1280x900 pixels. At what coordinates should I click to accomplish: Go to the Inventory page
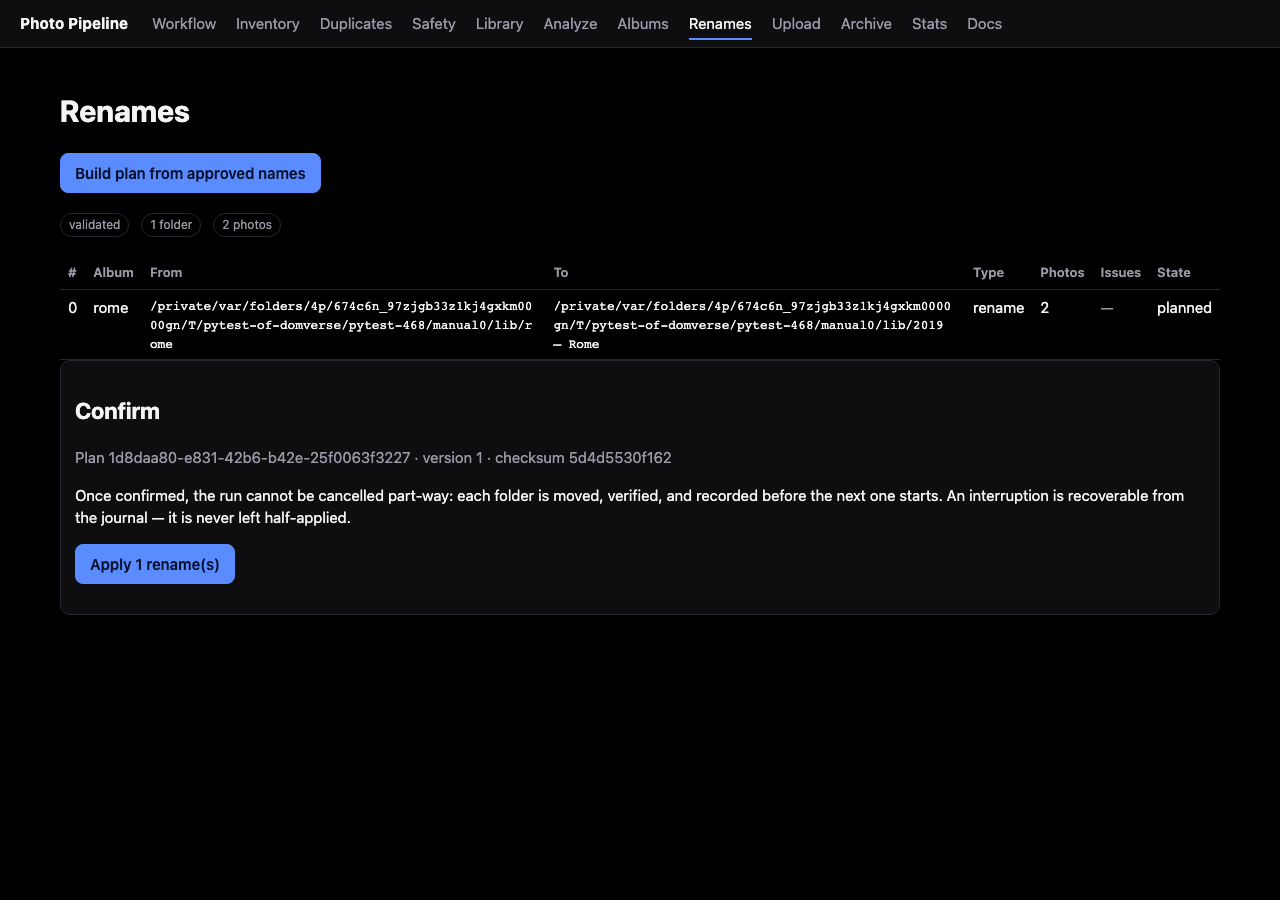click(268, 24)
